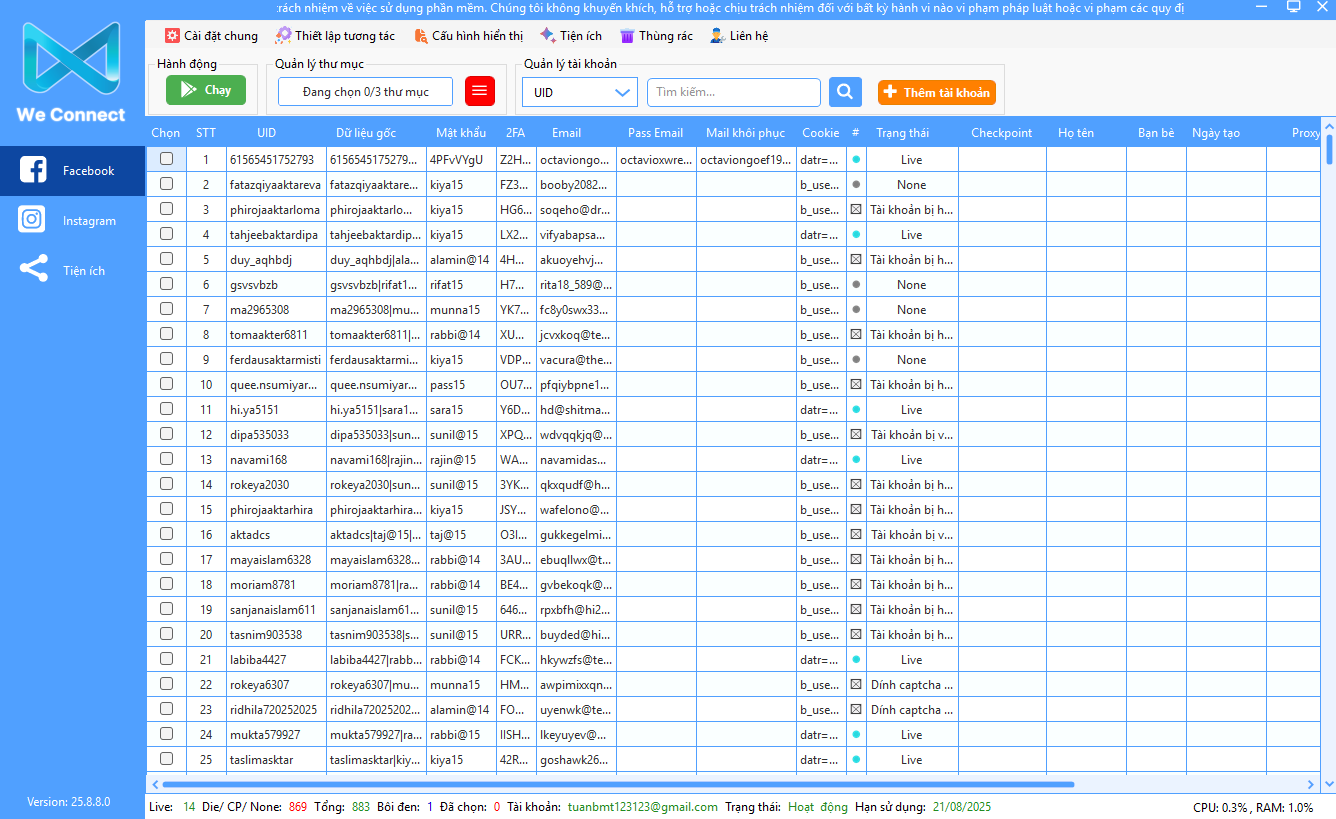Click the We Connect logo
Viewport: 1336px width, 819px height.
[71, 72]
